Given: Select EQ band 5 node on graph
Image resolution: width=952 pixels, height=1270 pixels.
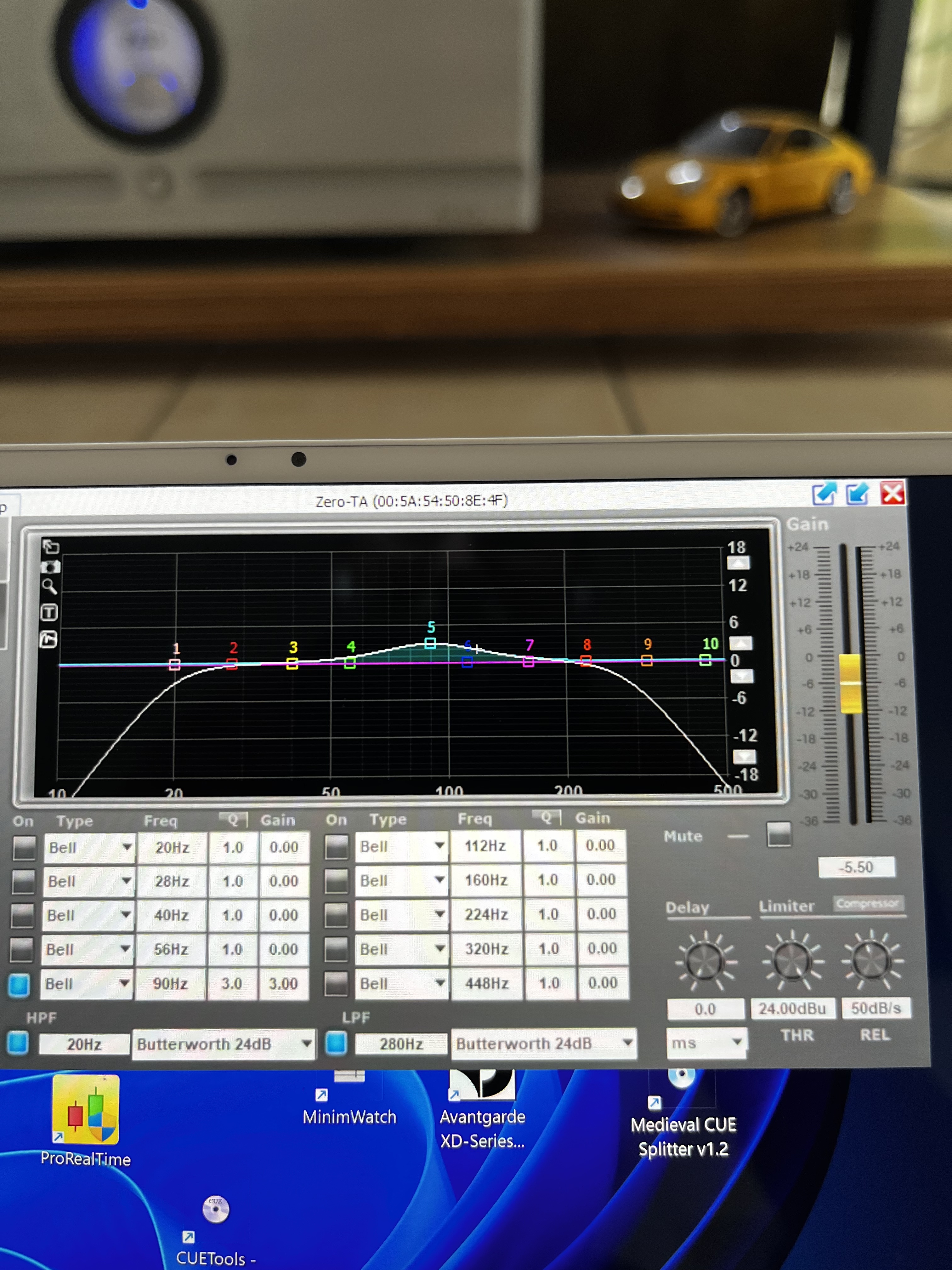Looking at the screenshot, I should click(430, 643).
